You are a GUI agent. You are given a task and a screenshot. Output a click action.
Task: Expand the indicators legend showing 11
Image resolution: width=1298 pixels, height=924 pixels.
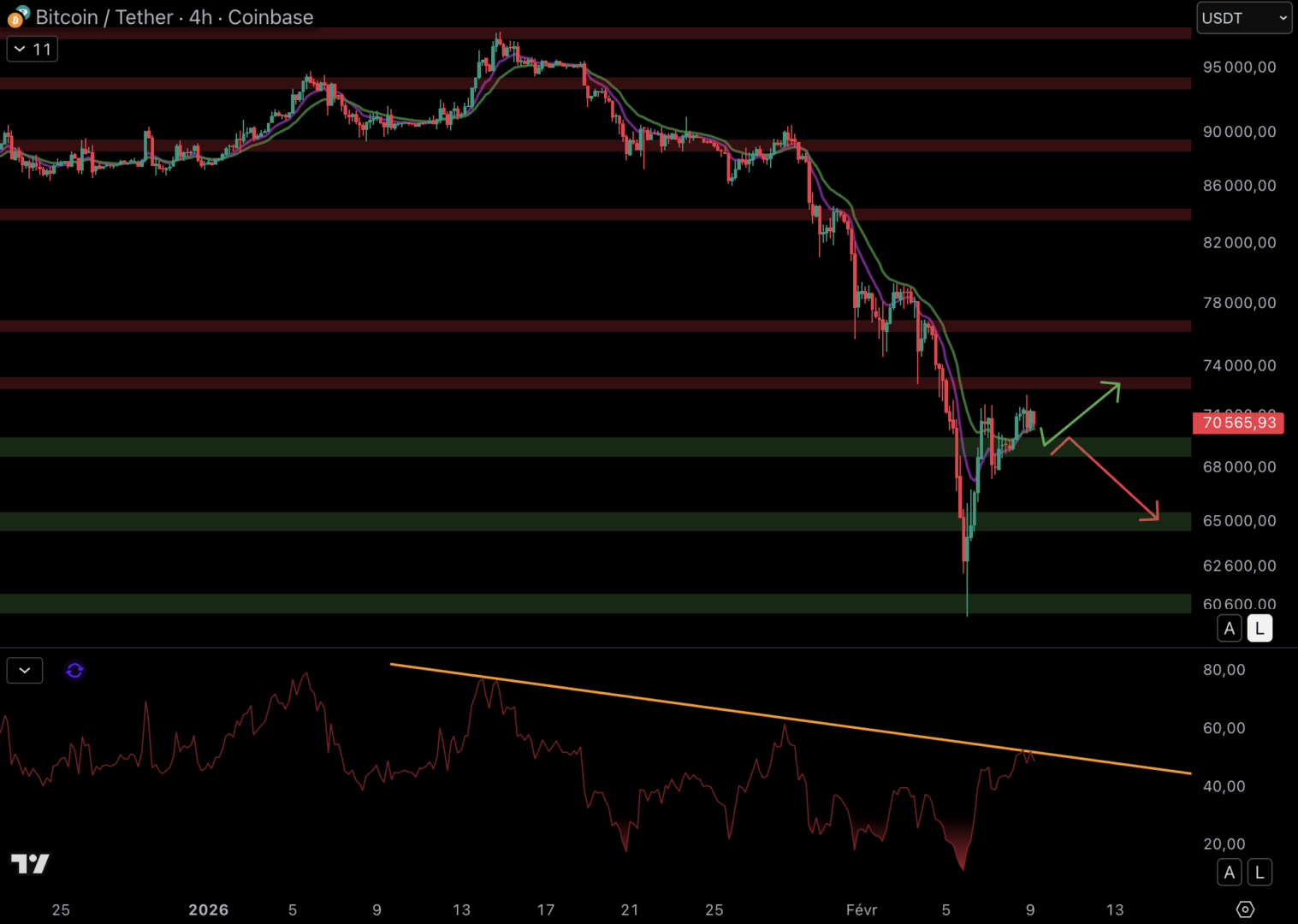pos(33,50)
